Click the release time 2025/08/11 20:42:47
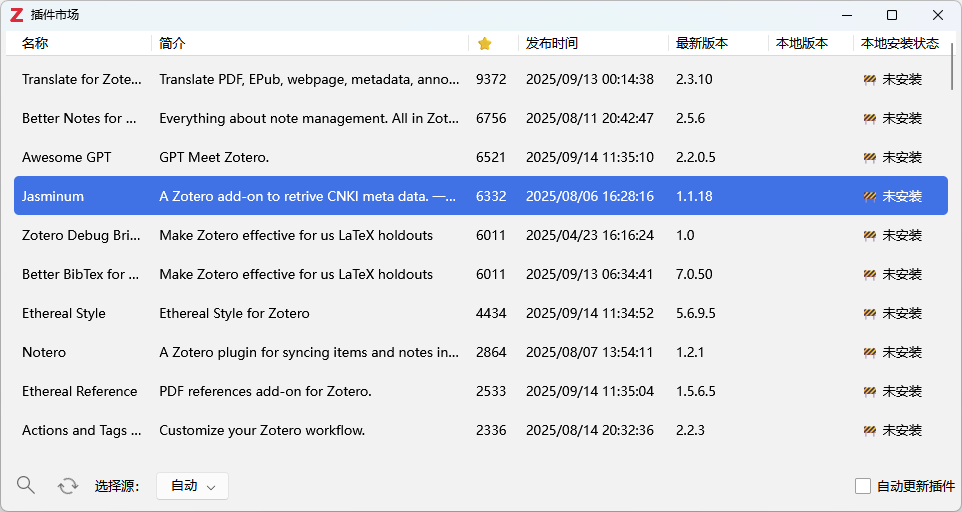This screenshot has width=962, height=512. click(590, 118)
